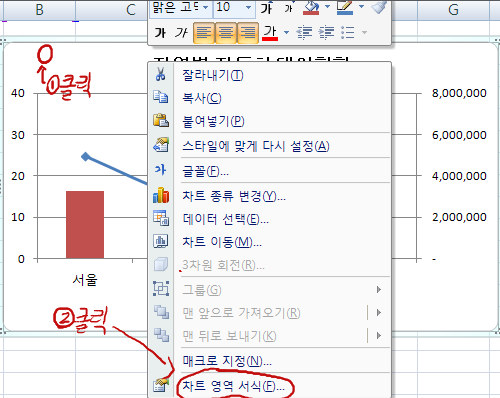Viewport: 500px width, 398px height.
Task: Click the Font icon beside 글꼴(F)
Action: coord(160,170)
